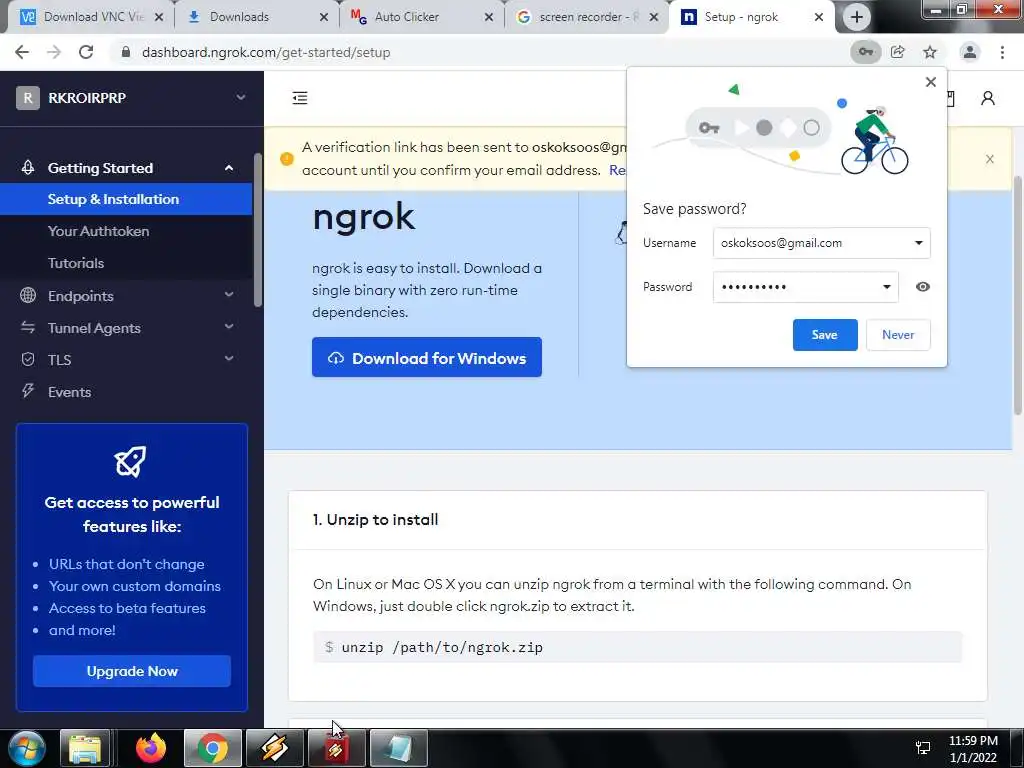This screenshot has width=1024, height=768.
Task: Select Setup & Installation in sidebar
Action: tap(126, 199)
